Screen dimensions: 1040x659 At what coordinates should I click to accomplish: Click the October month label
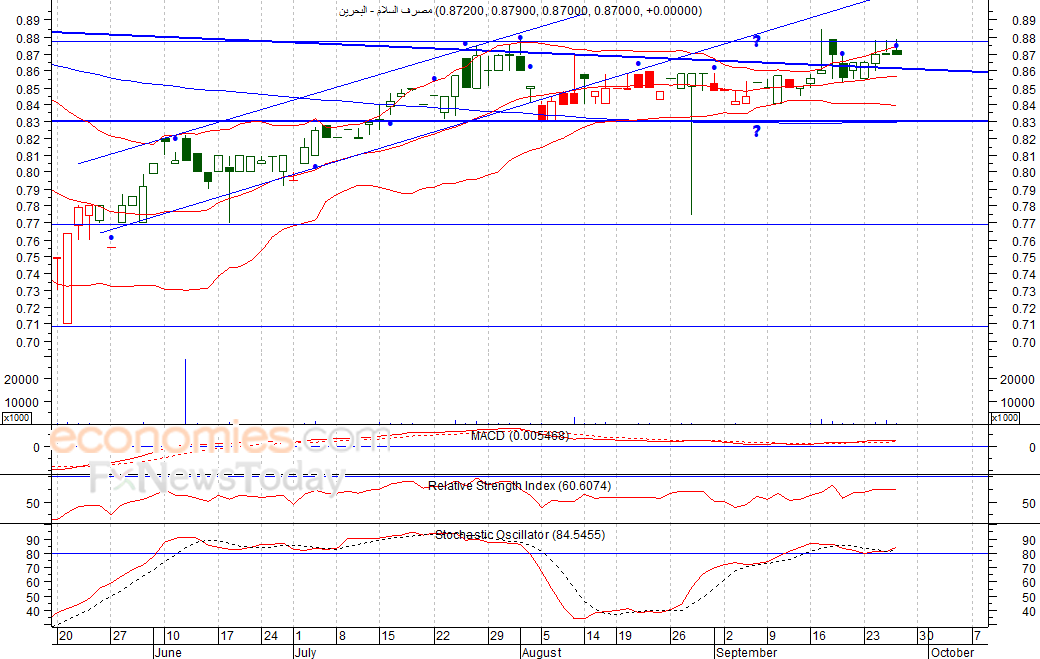click(x=952, y=652)
